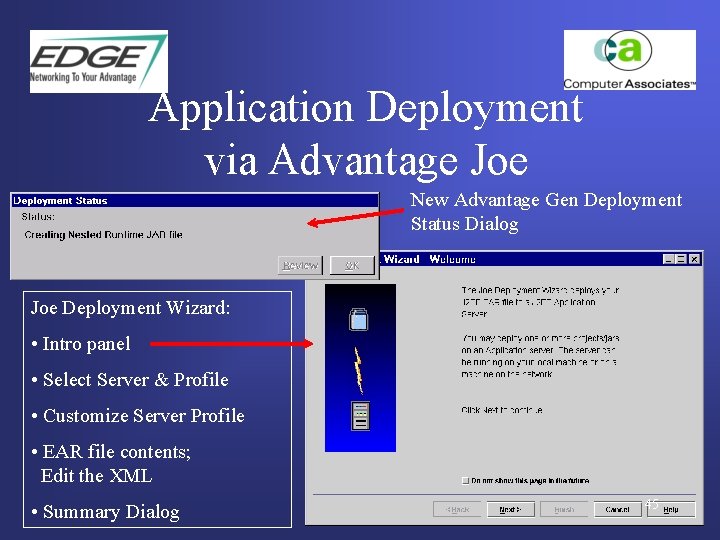720x540 pixels.
Task: Click 'Joe Deployment Wizard:' heading text
Action: pos(130,308)
